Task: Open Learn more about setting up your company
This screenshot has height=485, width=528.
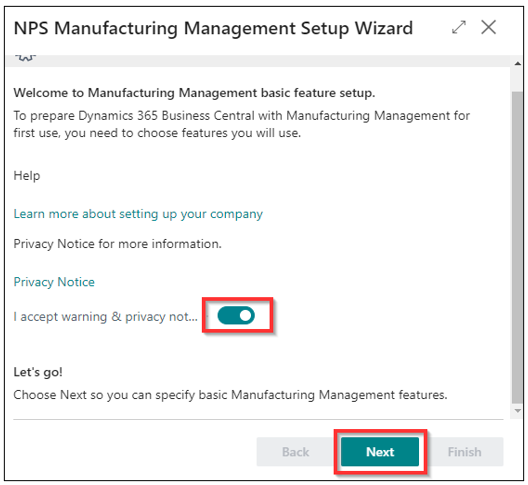Action: click(x=138, y=214)
